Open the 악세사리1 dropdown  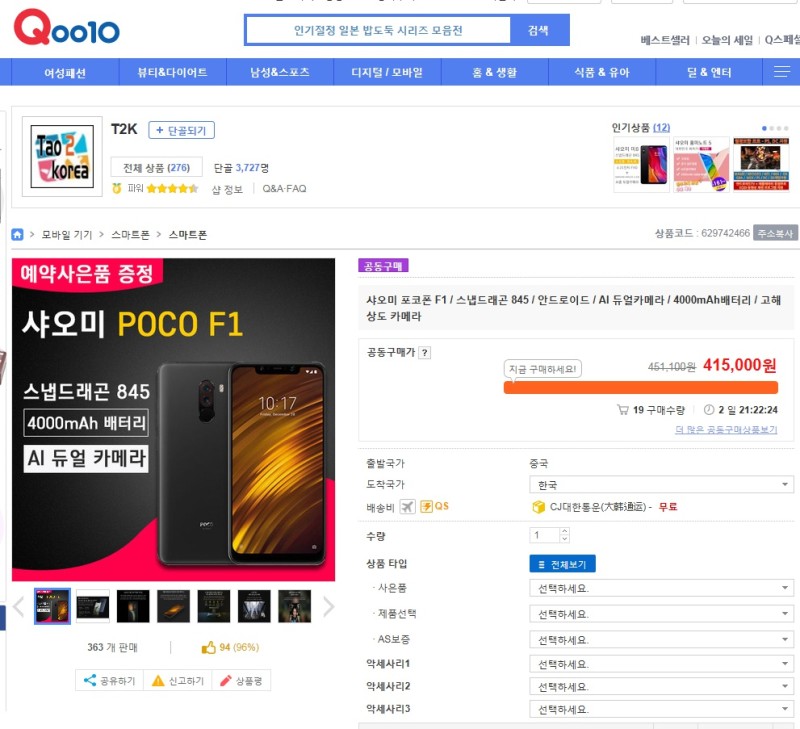point(661,664)
